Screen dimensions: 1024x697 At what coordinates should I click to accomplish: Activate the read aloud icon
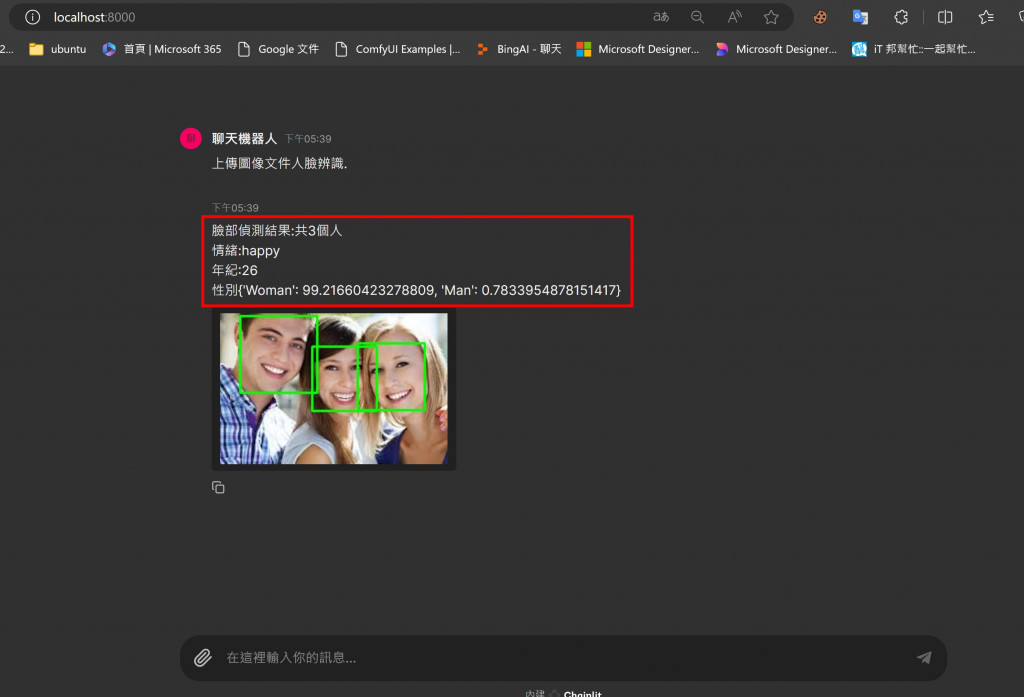click(734, 17)
